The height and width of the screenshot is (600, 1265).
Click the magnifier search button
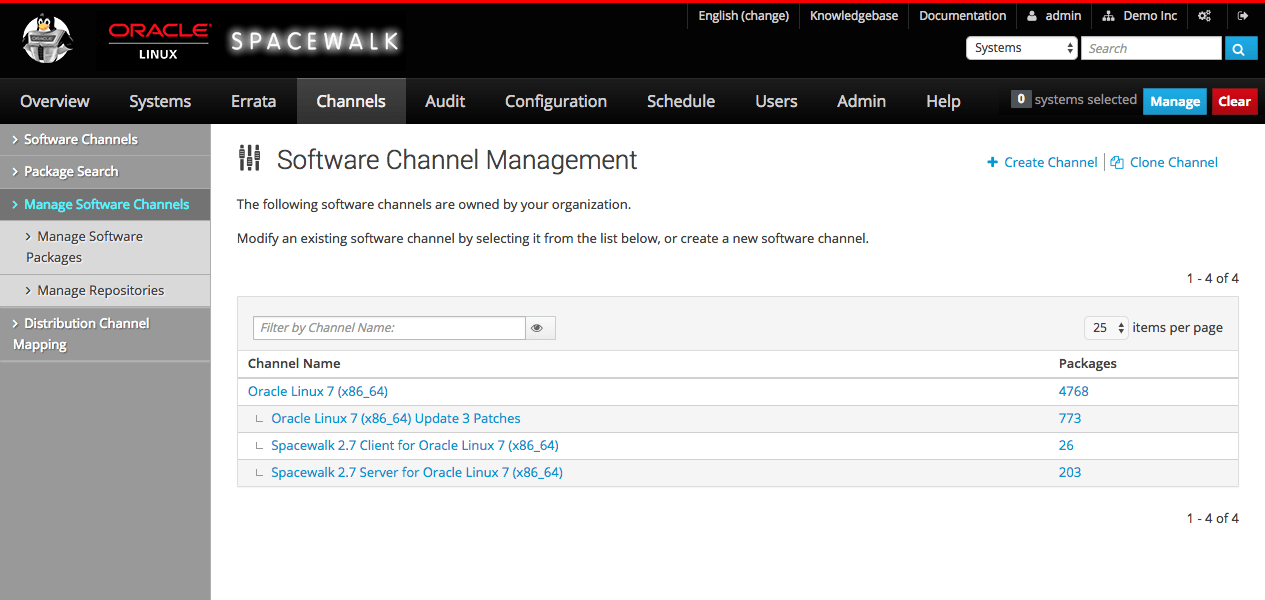coord(1241,48)
